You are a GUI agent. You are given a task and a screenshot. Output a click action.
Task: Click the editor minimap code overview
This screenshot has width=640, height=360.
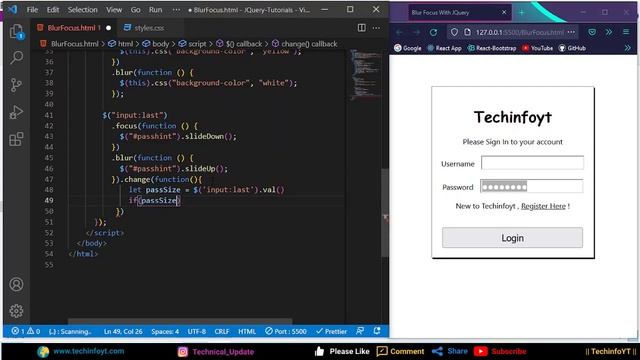coord(365,74)
